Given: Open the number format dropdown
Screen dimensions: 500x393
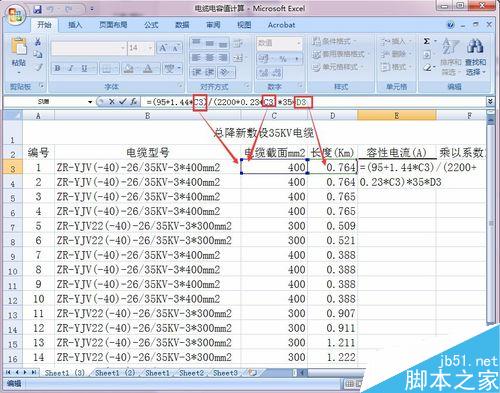Looking at the screenshot, I should [299, 43].
